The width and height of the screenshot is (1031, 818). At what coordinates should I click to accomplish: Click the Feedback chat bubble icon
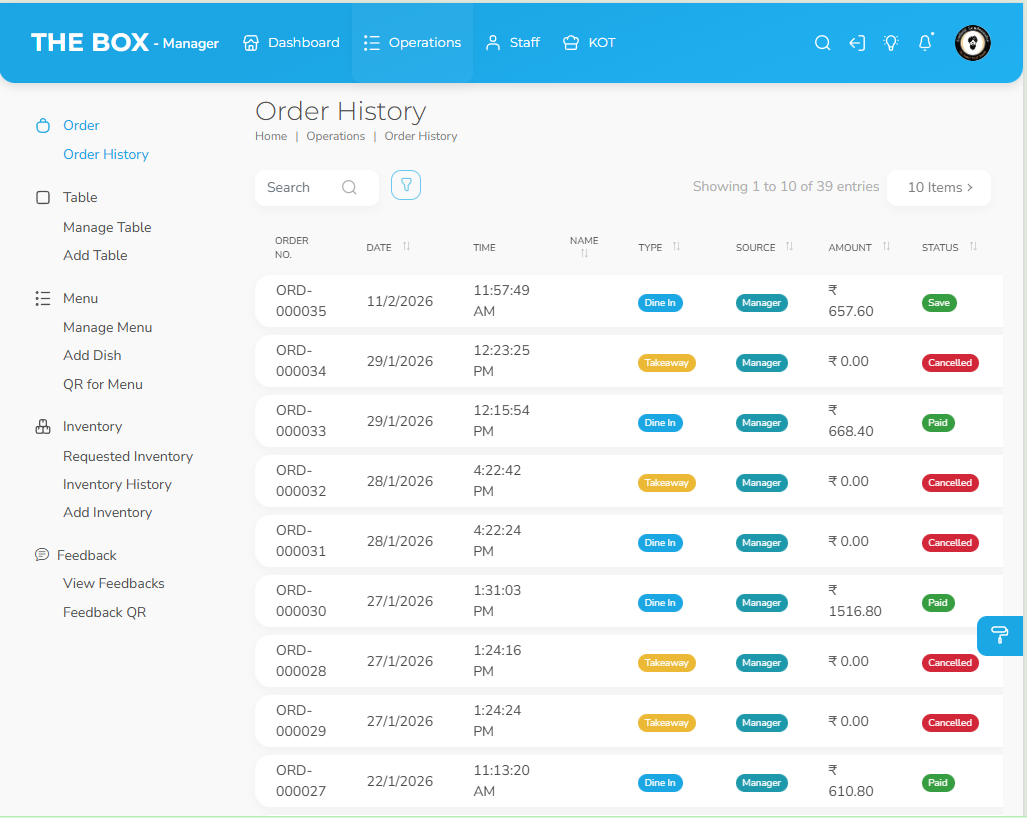point(42,555)
